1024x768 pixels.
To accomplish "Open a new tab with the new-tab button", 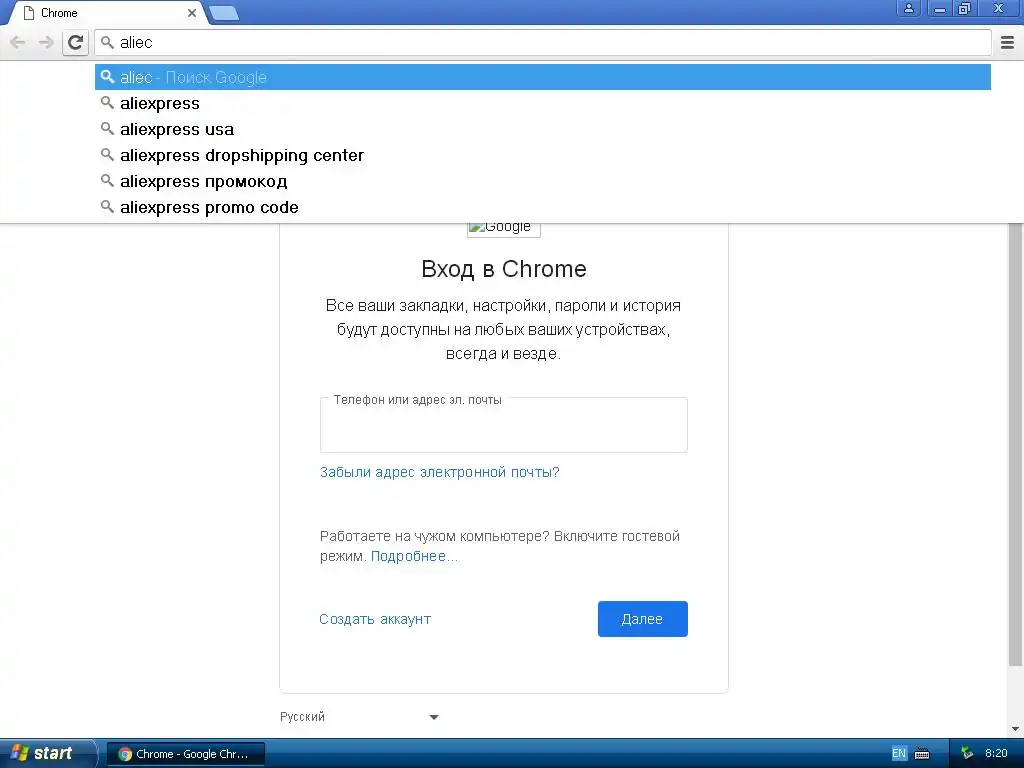I will point(224,13).
